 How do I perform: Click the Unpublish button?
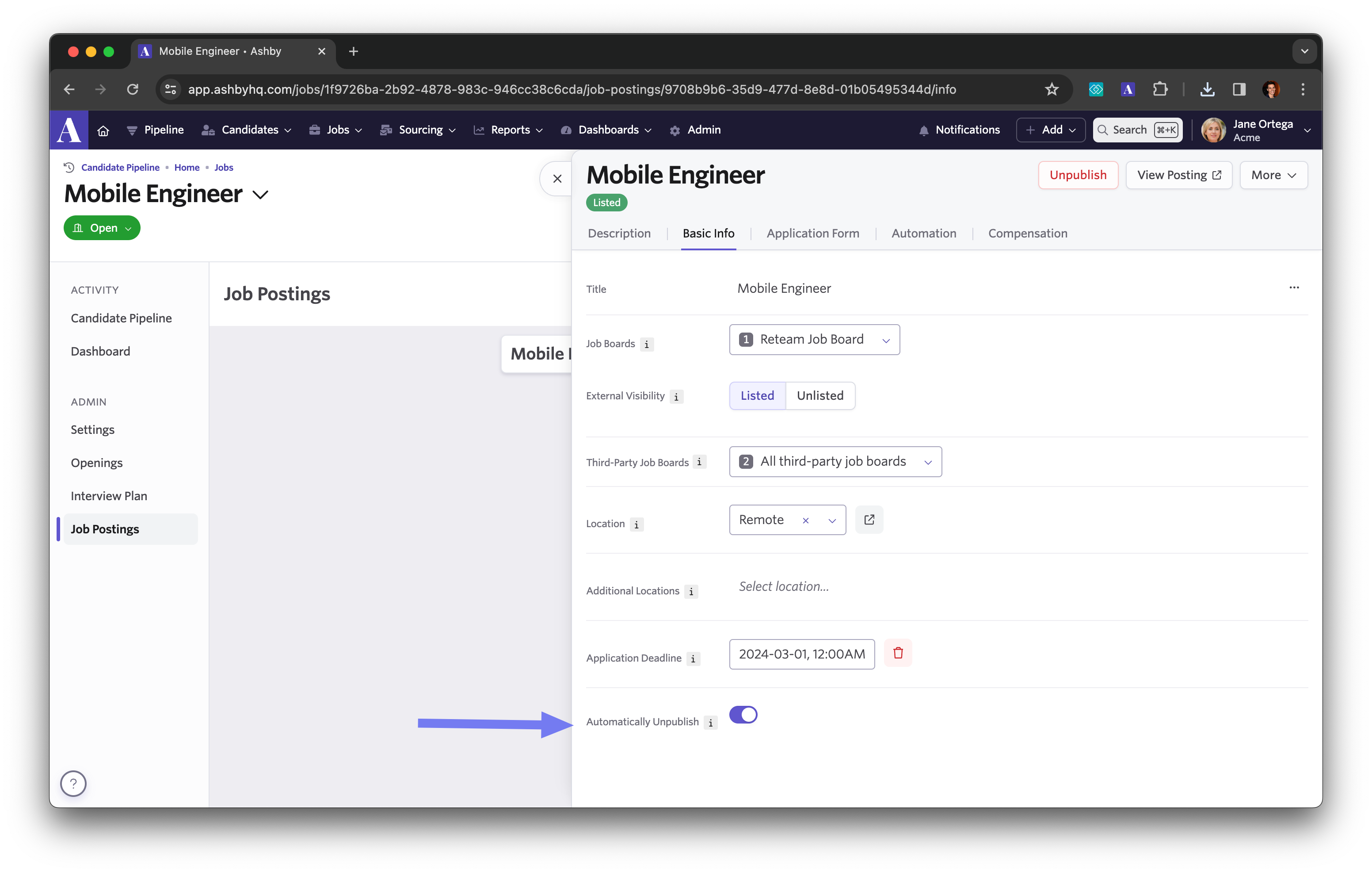pyautogui.click(x=1078, y=175)
